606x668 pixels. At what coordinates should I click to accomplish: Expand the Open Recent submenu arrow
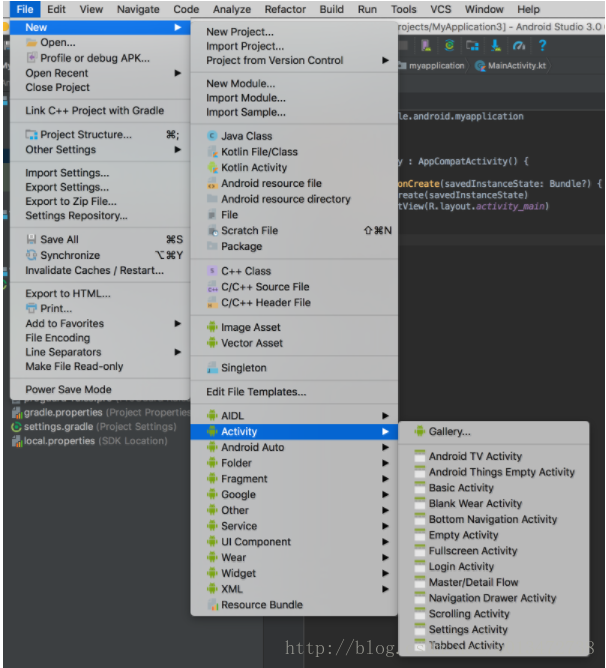pos(178,73)
